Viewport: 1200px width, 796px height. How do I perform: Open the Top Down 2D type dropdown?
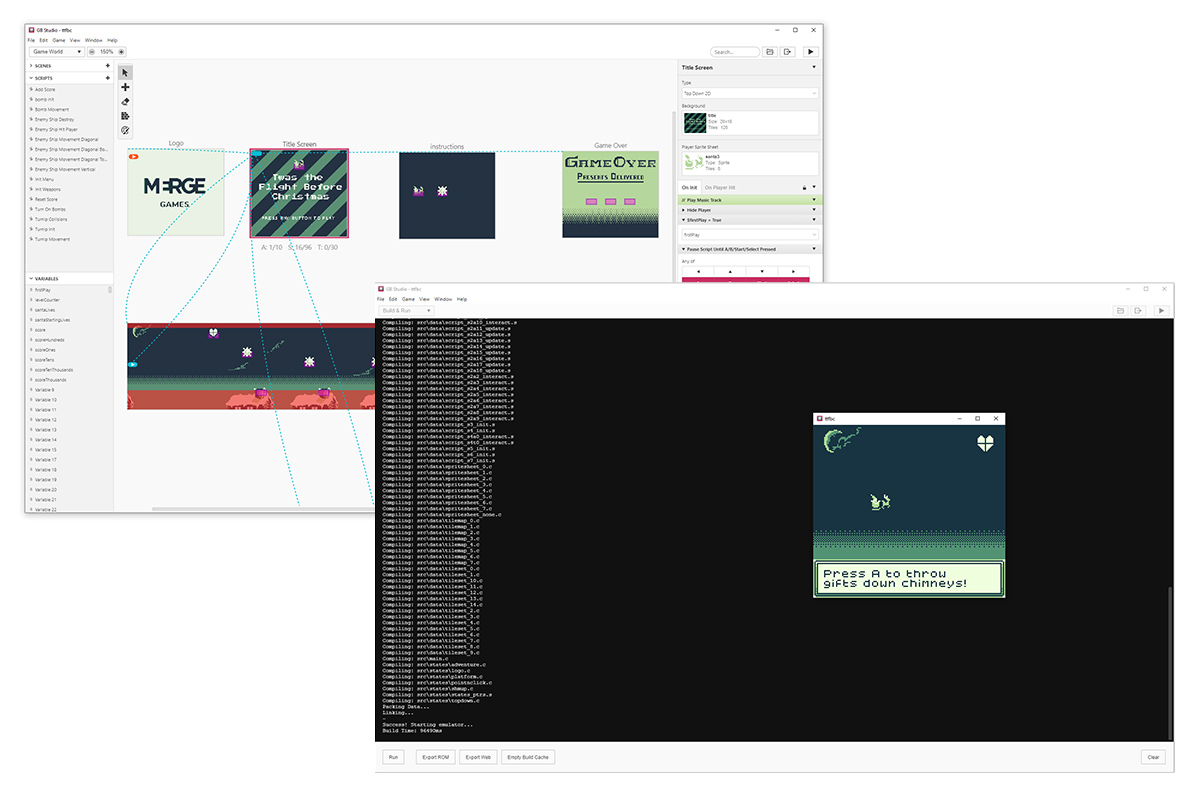pyautogui.click(x=750, y=93)
